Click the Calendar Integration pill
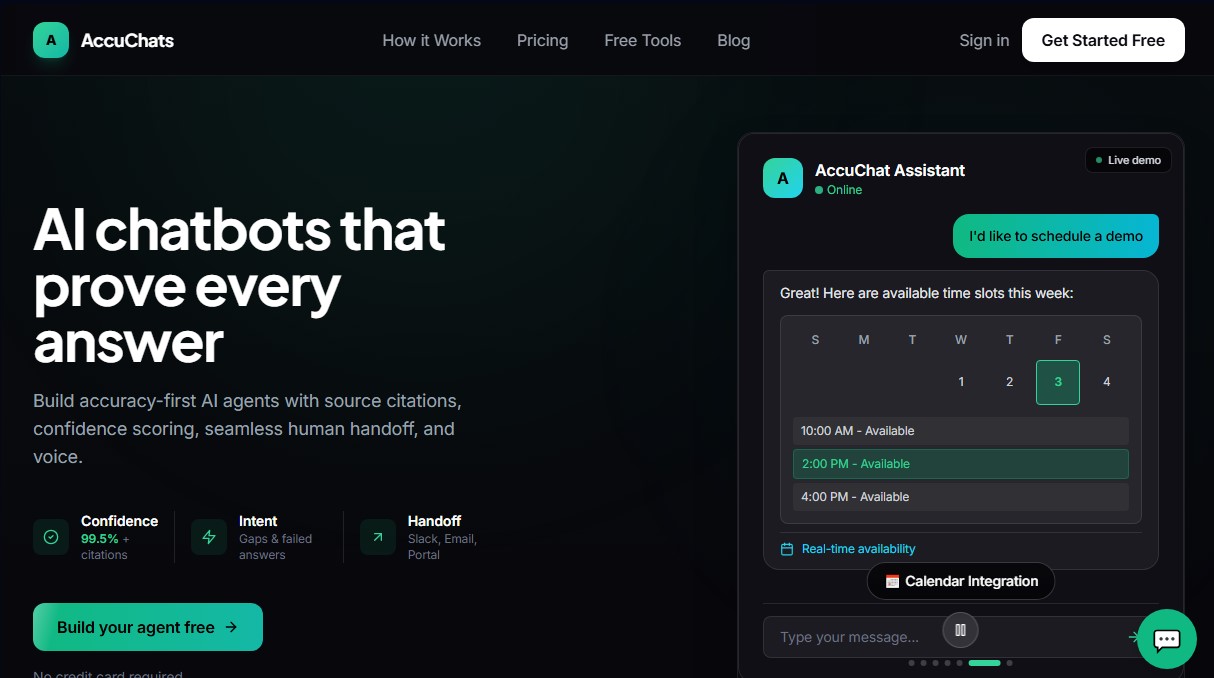 coord(961,581)
